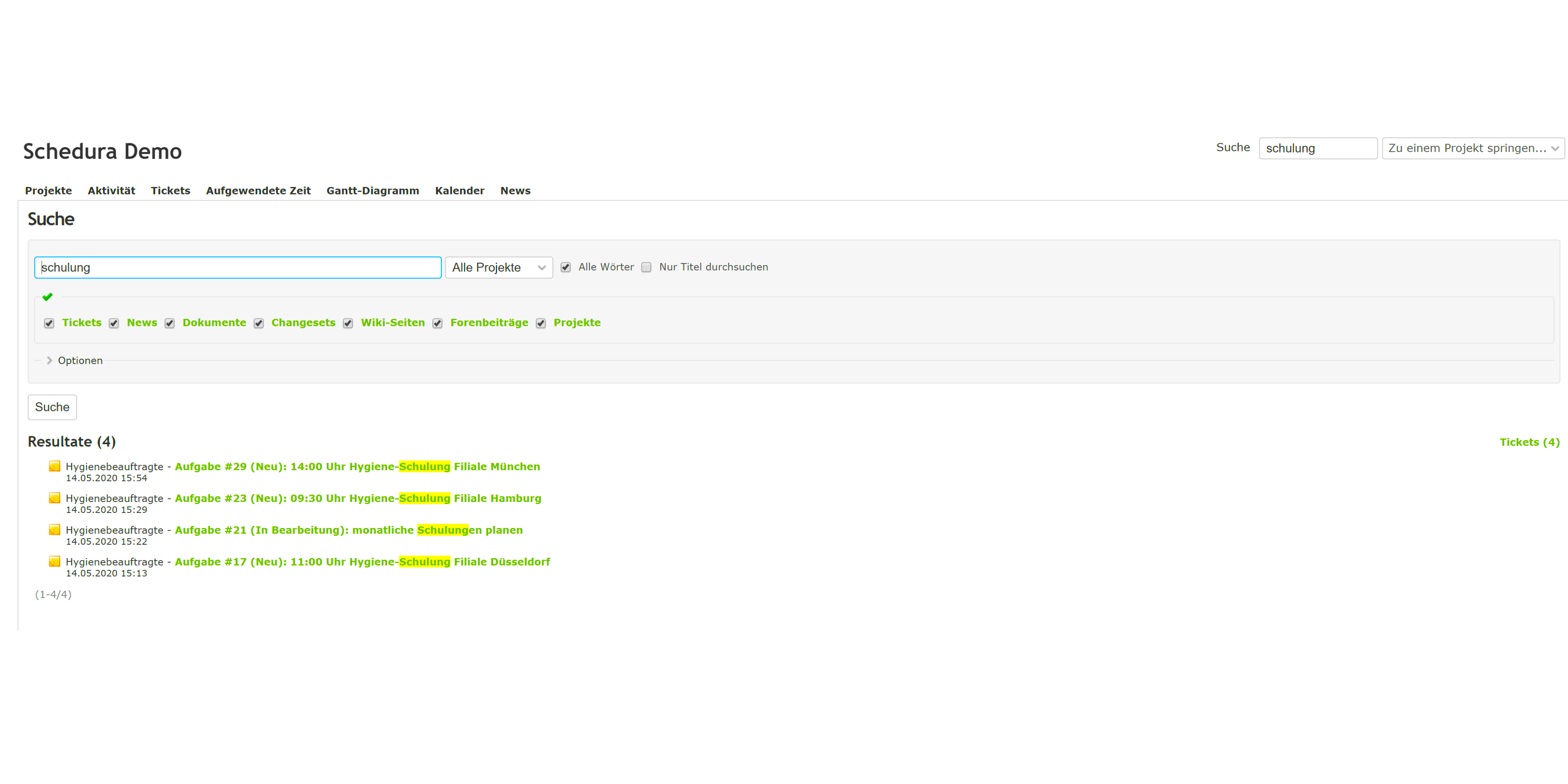The width and height of the screenshot is (1568, 784).
Task: Open the Gantt-Diagramm menu item
Action: click(x=373, y=190)
